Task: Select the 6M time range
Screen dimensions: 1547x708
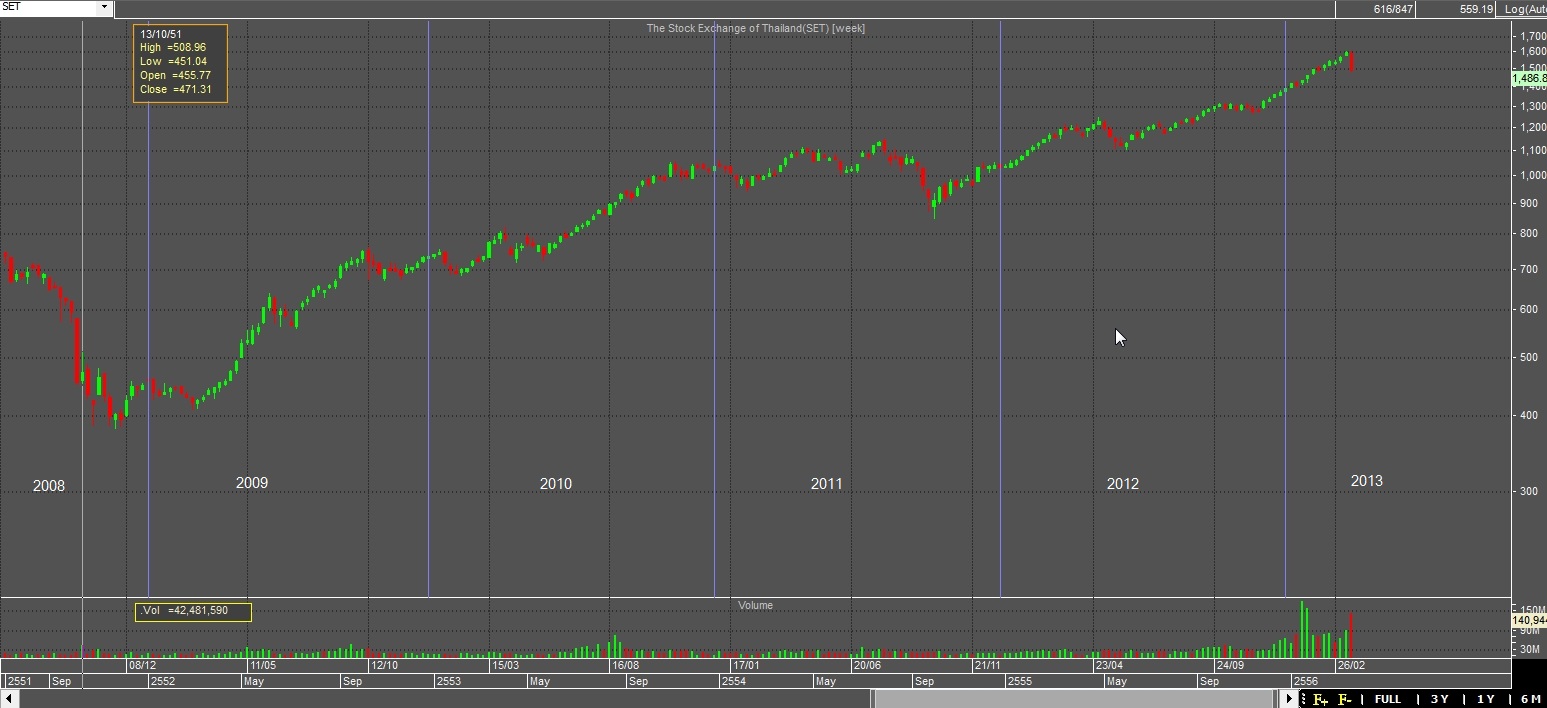Action: [x=1530, y=699]
